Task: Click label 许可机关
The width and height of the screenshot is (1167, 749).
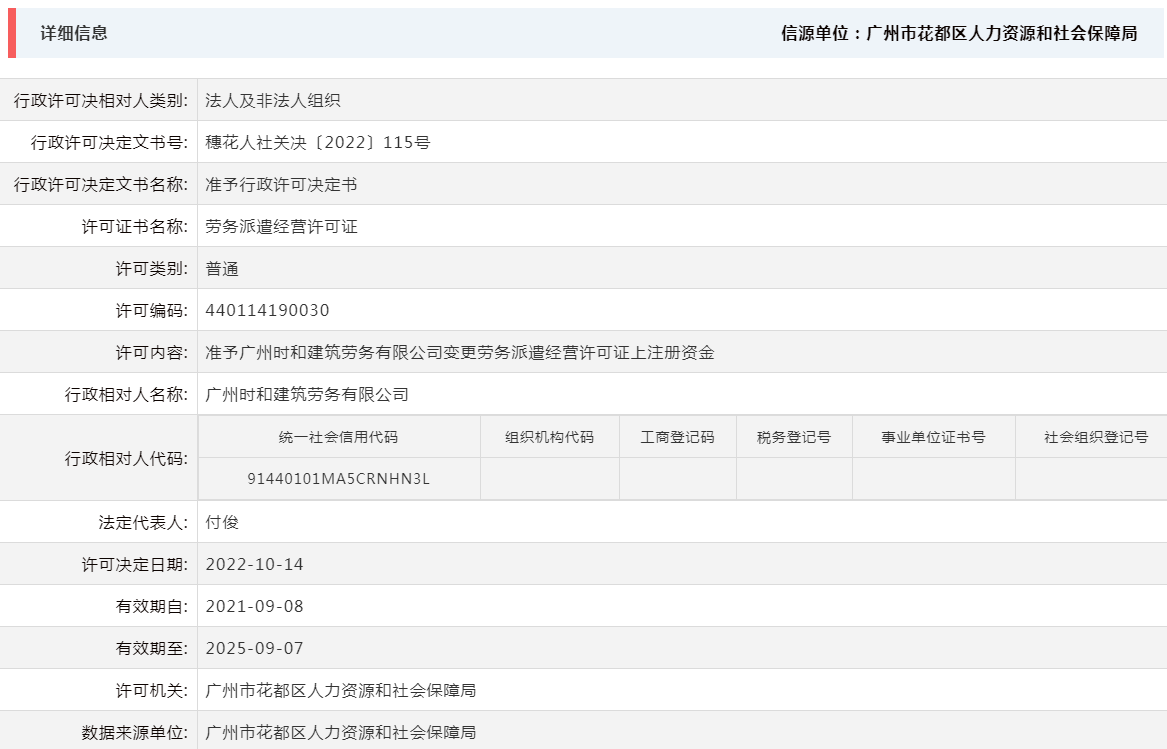Action: click(x=152, y=690)
